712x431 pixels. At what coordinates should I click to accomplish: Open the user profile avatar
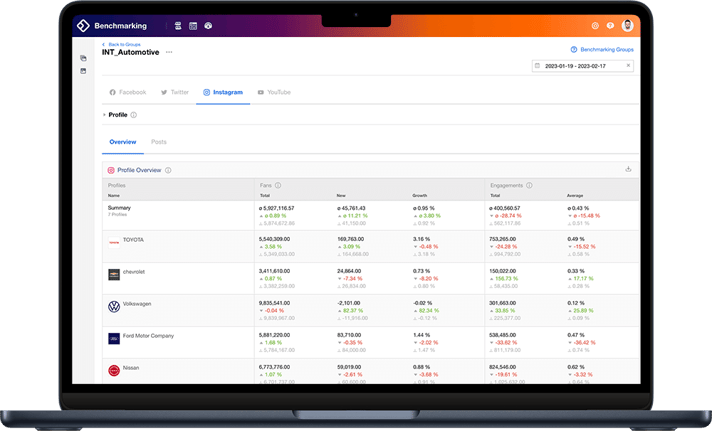628,25
